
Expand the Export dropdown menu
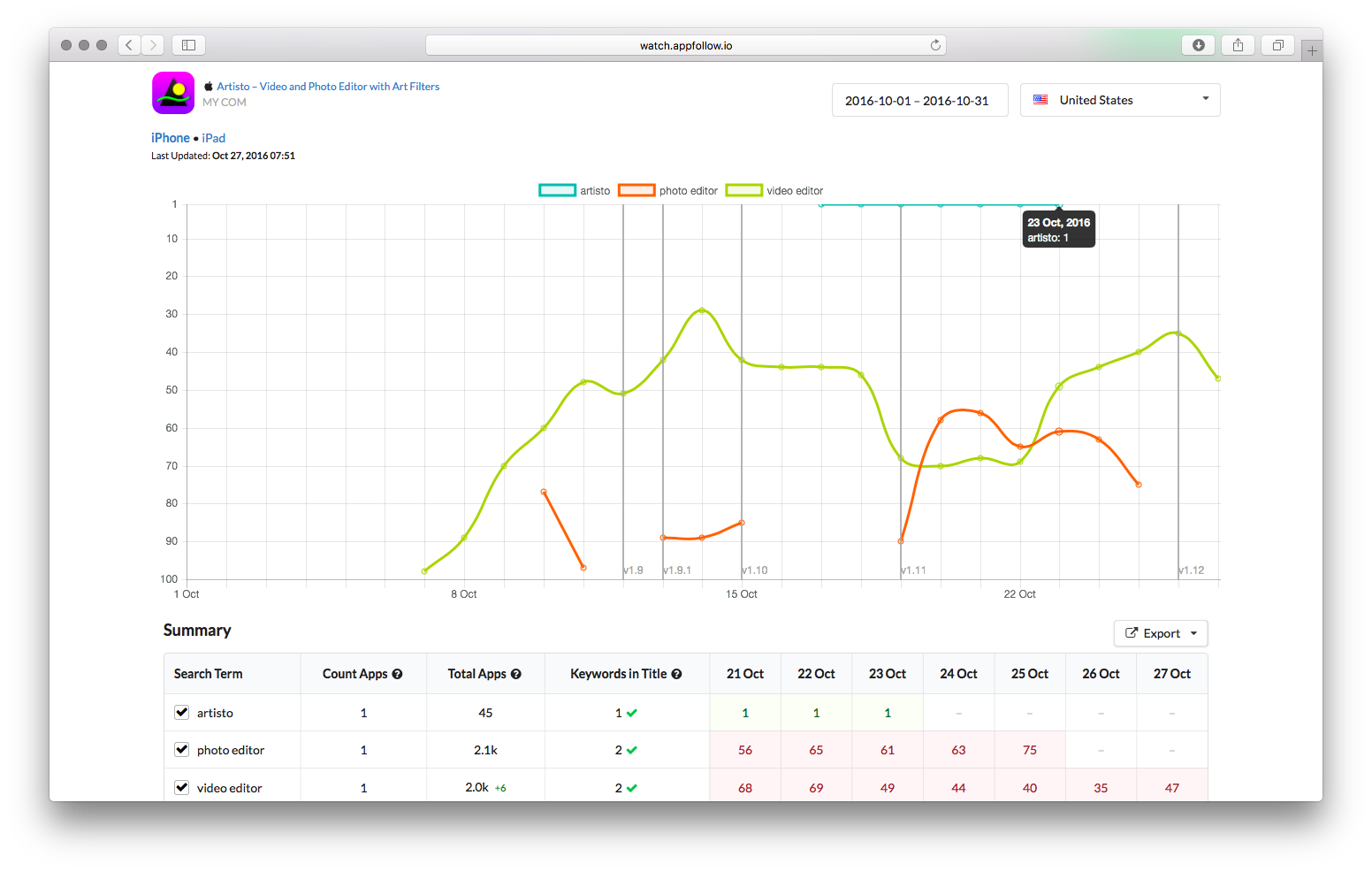pos(1161,633)
